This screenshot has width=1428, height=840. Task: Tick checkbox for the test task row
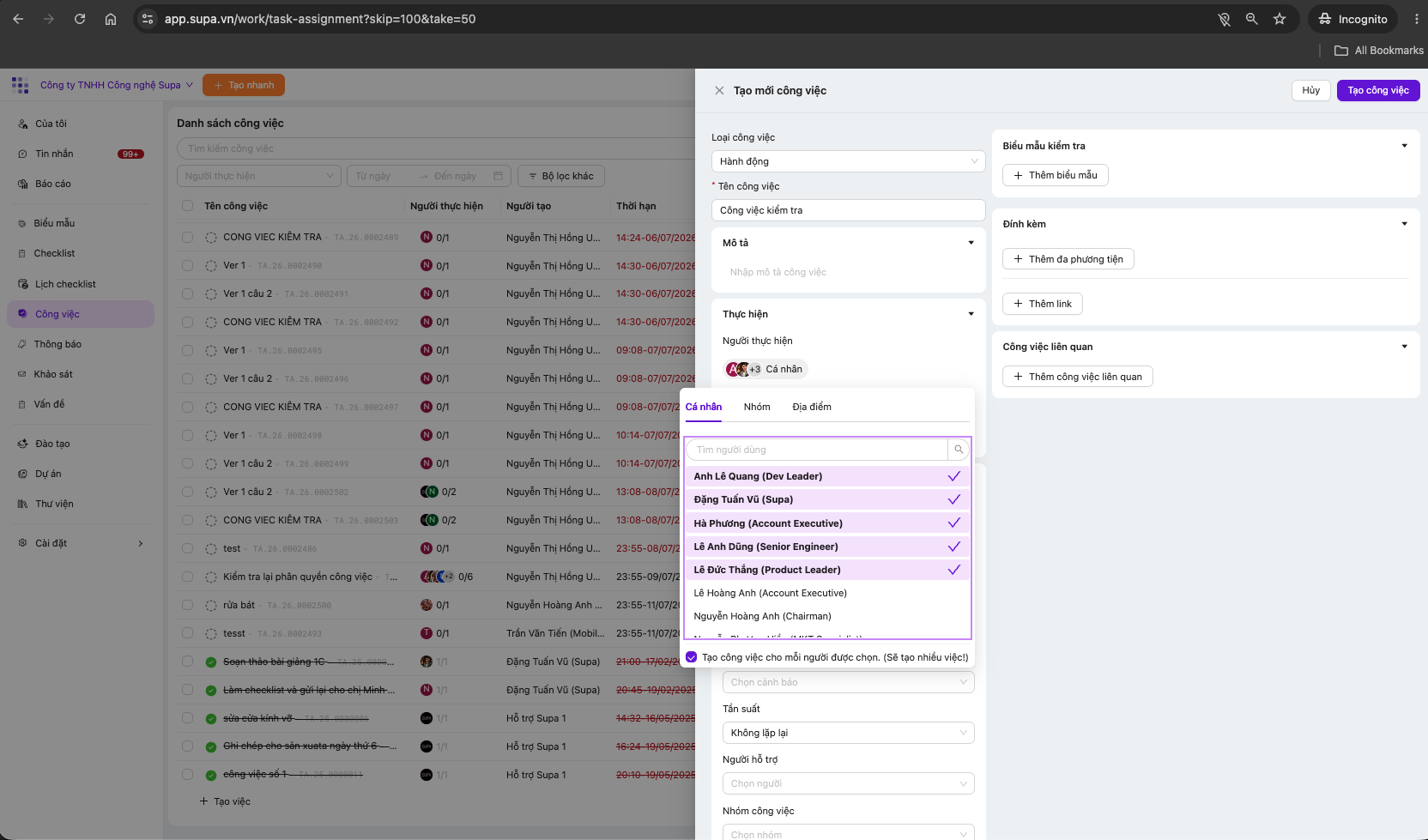tap(187, 548)
